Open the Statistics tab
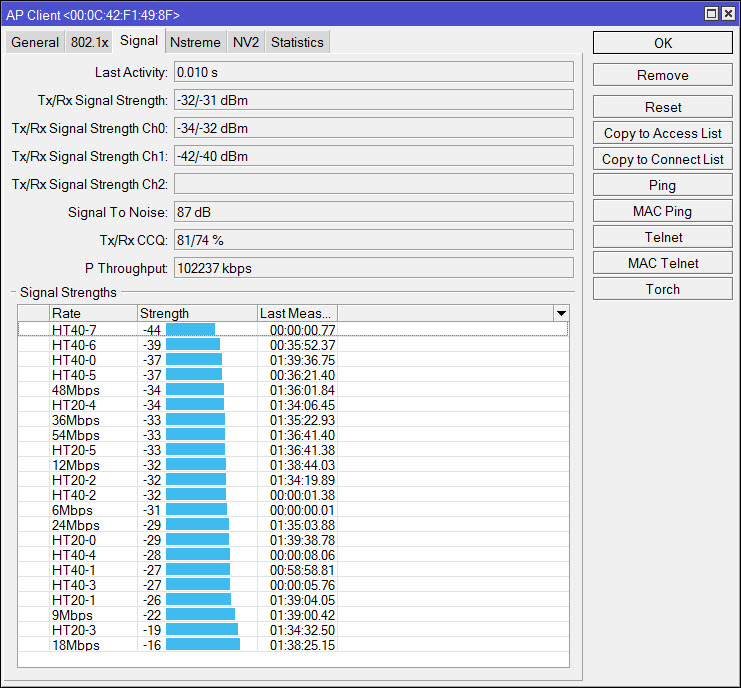This screenshot has width=741, height=688. [x=297, y=42]
